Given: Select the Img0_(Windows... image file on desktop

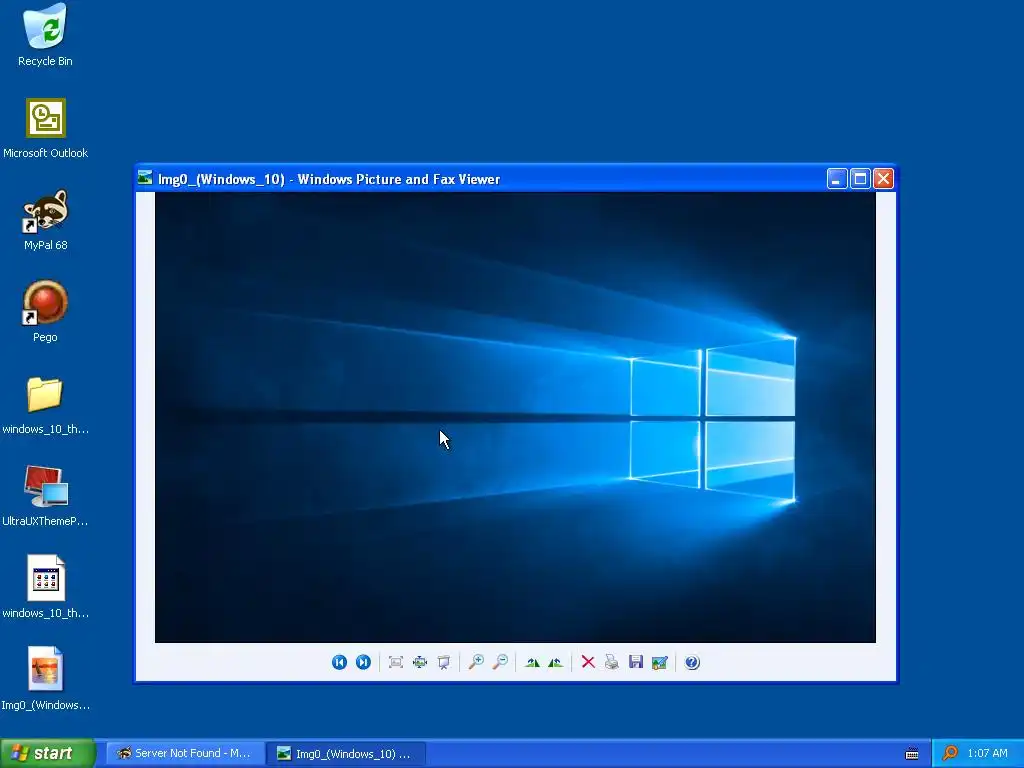Looking at the screenshot, I should tap(45, 679).
